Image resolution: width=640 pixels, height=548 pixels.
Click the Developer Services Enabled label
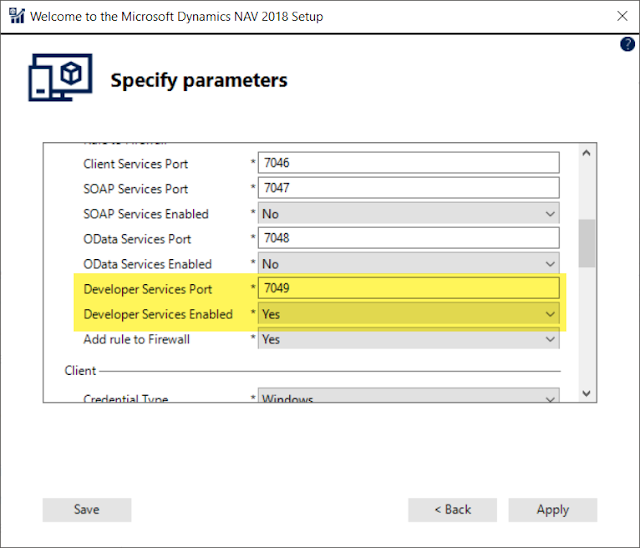(158, 314)
